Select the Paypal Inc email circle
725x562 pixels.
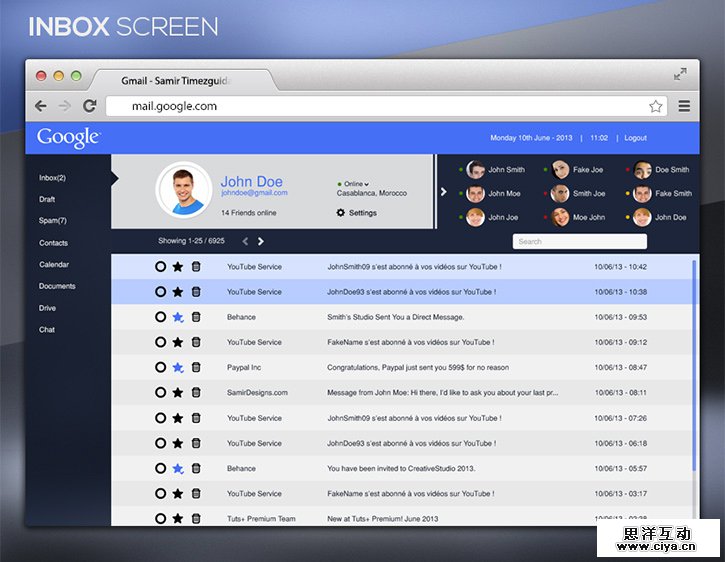click(160, 368)
